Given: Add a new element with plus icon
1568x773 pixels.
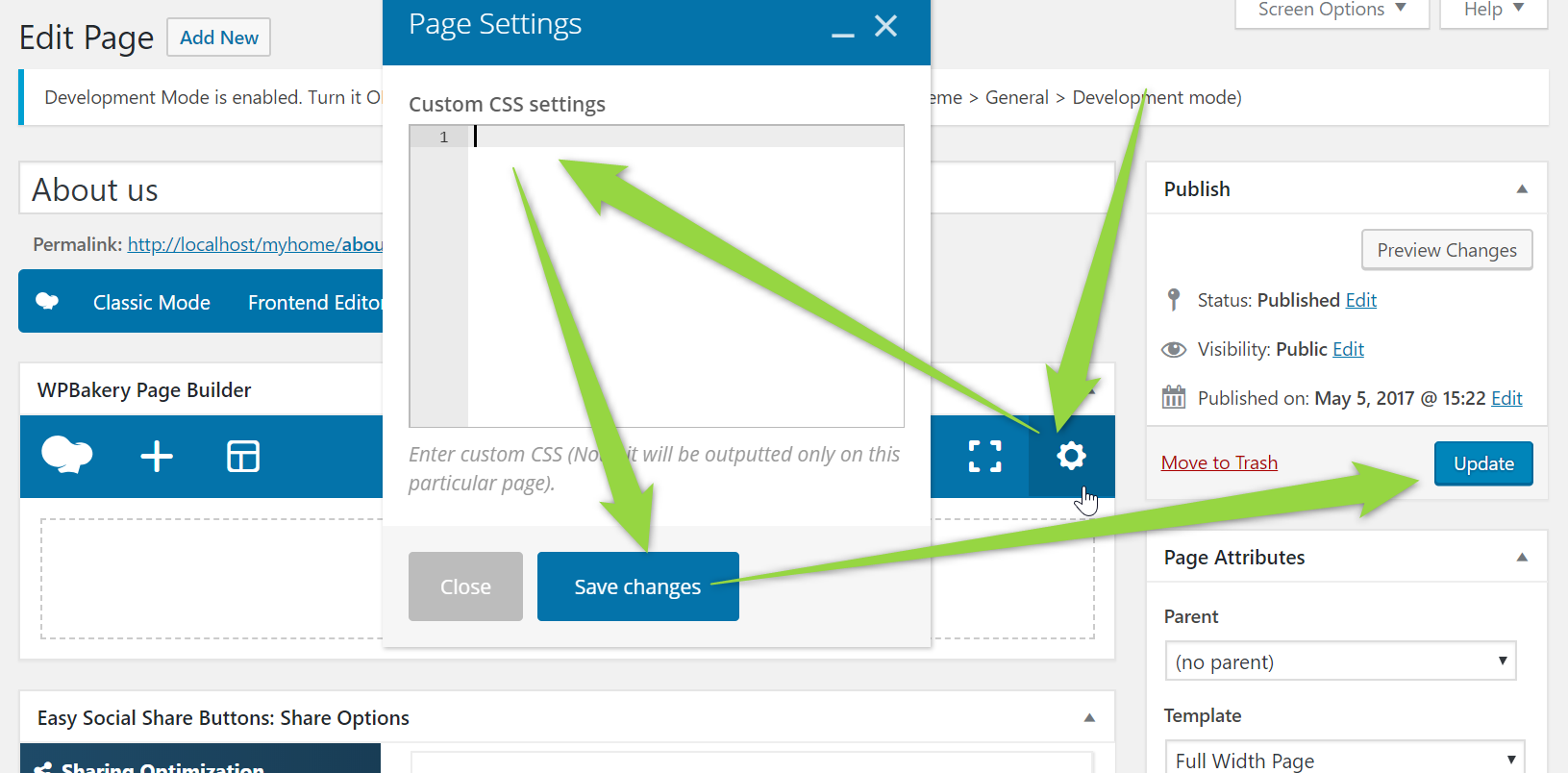Looking at the screenshot, I should click(157, 457).
